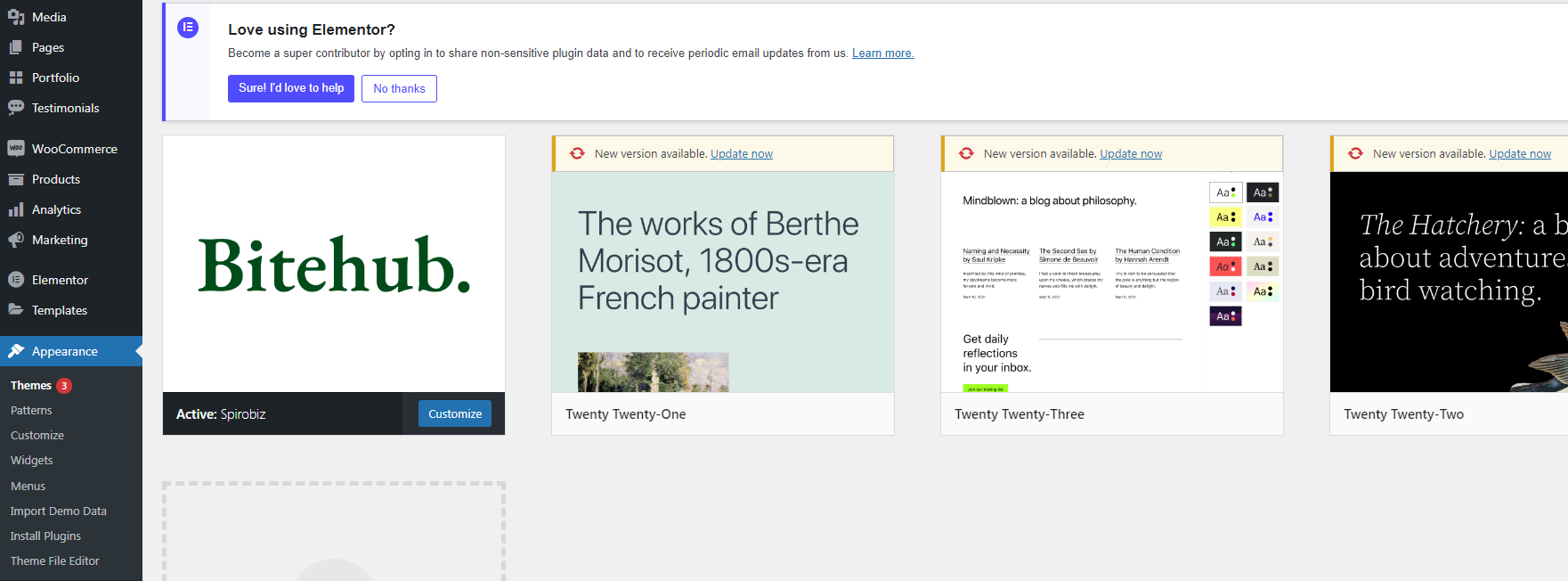Click the Elementor circle icon in sidebar
1568x581 pixels.
(x=16, y=280)
